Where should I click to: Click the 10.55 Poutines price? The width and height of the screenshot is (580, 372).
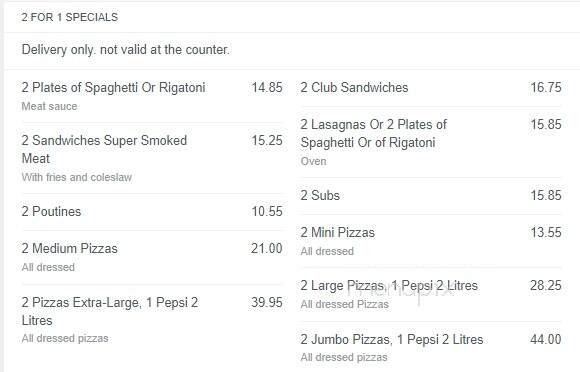267,212
